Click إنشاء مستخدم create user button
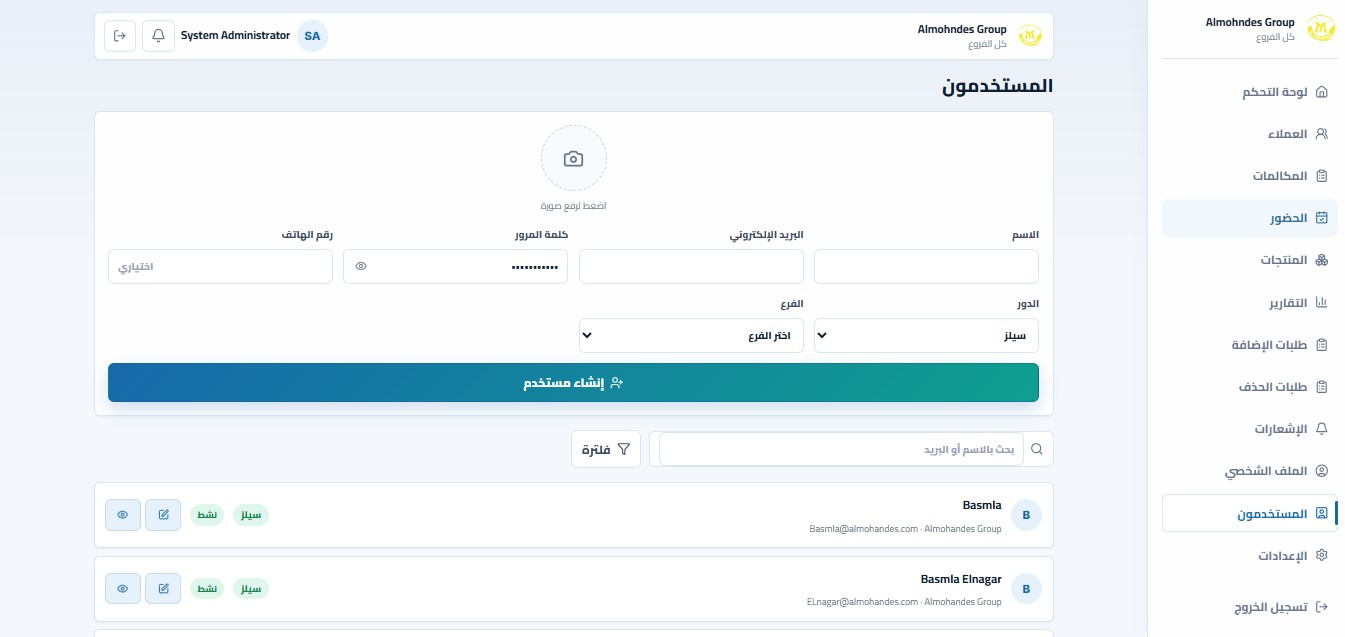The width and height of the screenshot is (1345, 637). tap(573, 383)
